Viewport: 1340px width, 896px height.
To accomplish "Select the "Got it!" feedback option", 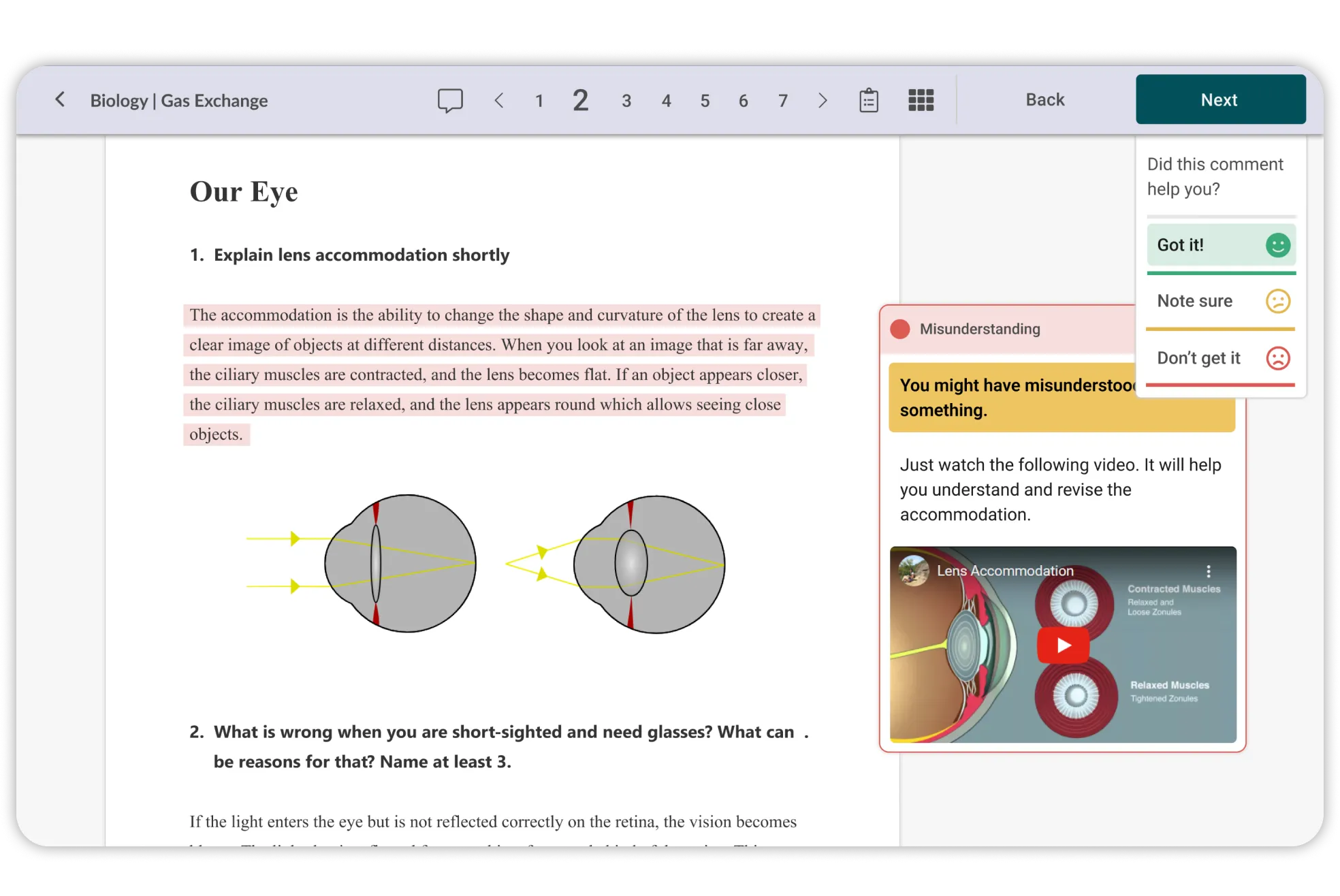I will coord(1221,245).
